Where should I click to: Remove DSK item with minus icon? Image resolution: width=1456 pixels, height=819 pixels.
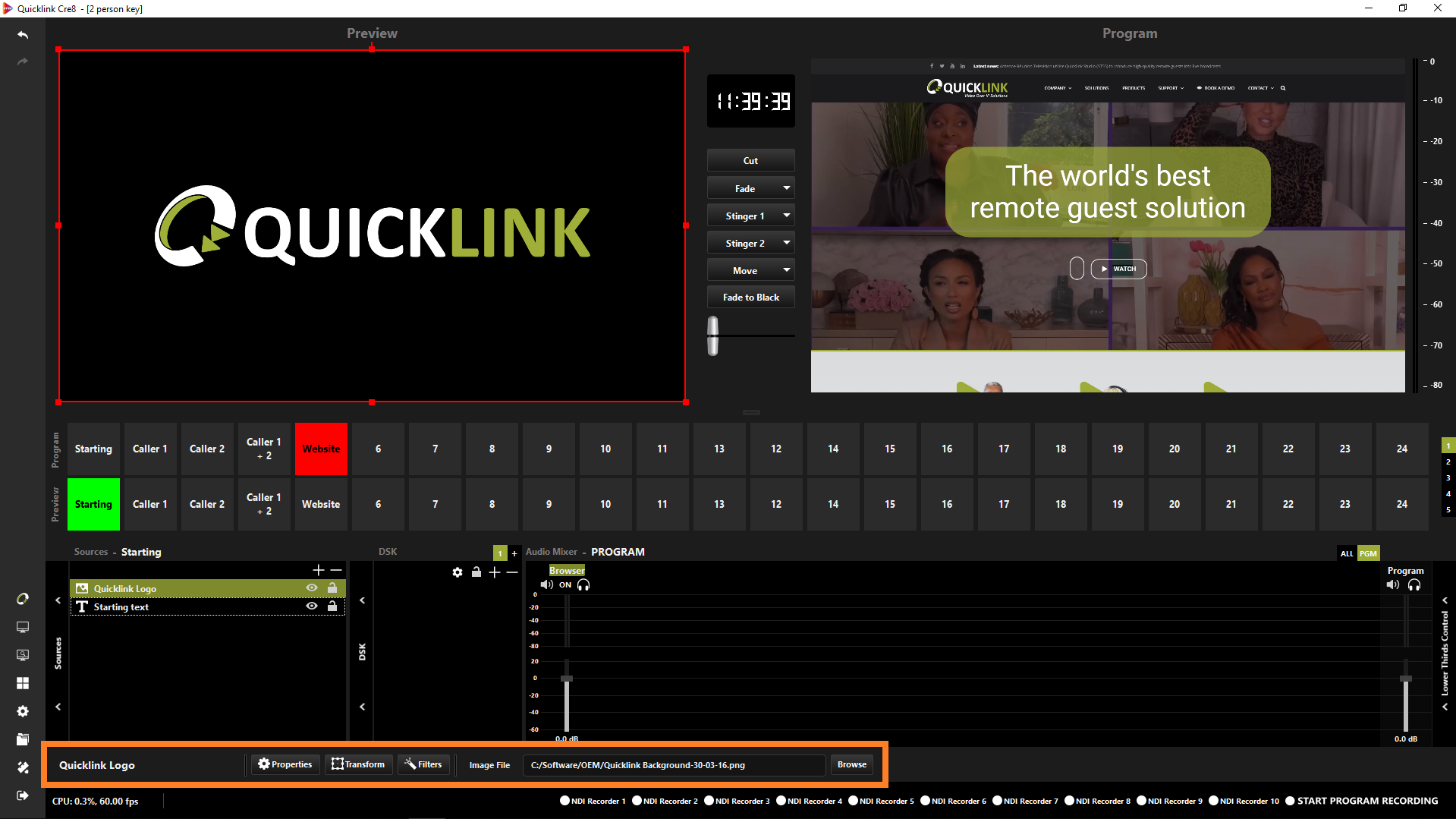point(512,572)
